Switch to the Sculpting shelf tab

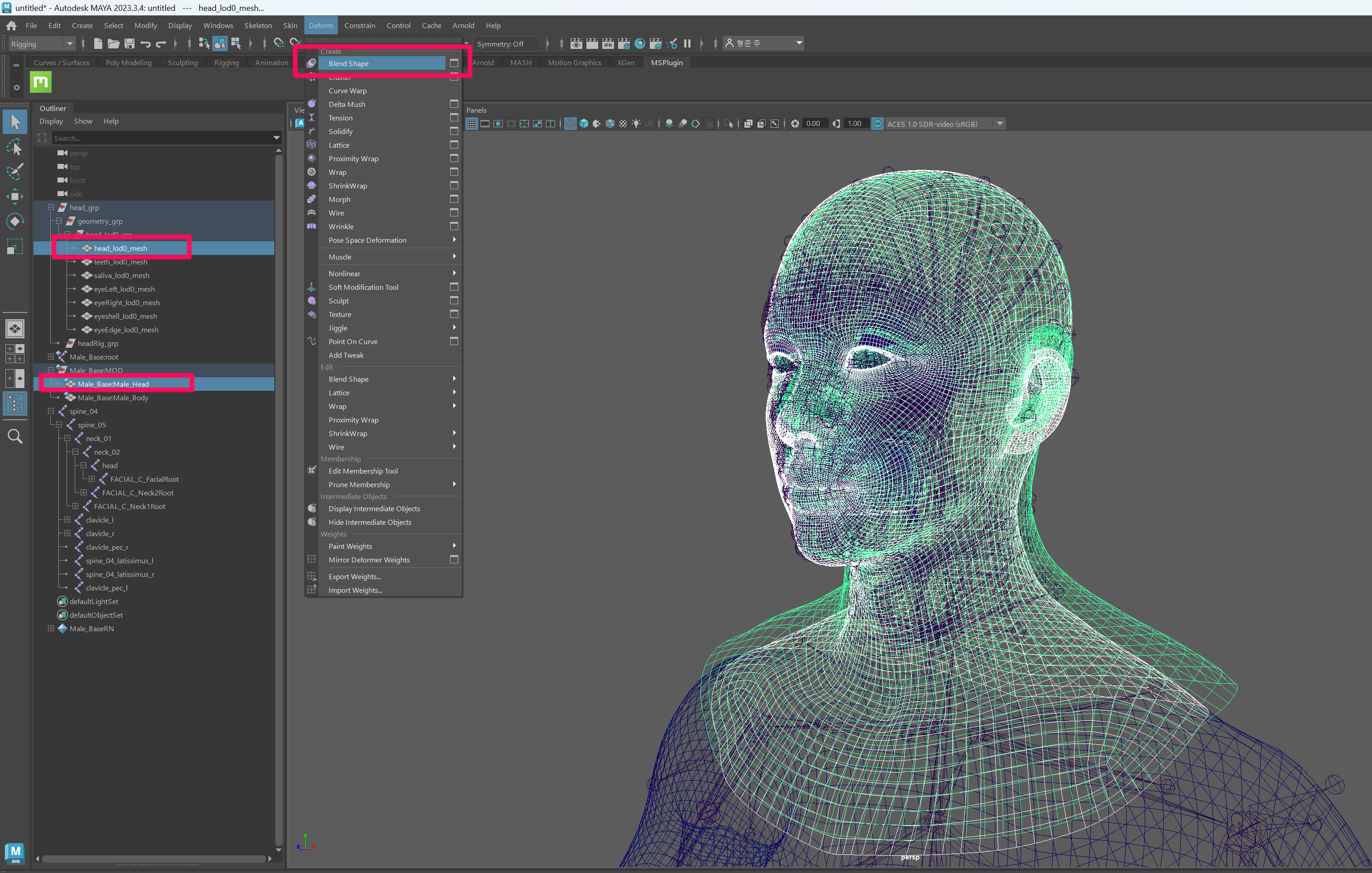point(182,62)
